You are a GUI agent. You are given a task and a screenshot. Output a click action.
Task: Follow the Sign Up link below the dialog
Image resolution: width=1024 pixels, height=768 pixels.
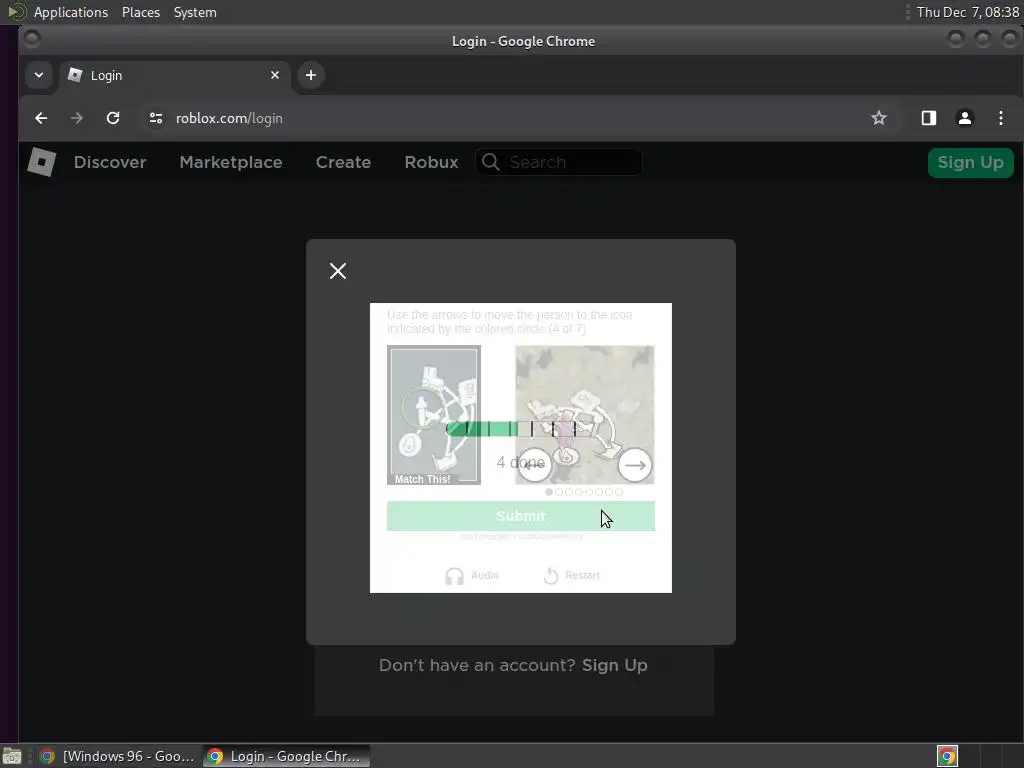pyautogui.click(x=615, y=665)
